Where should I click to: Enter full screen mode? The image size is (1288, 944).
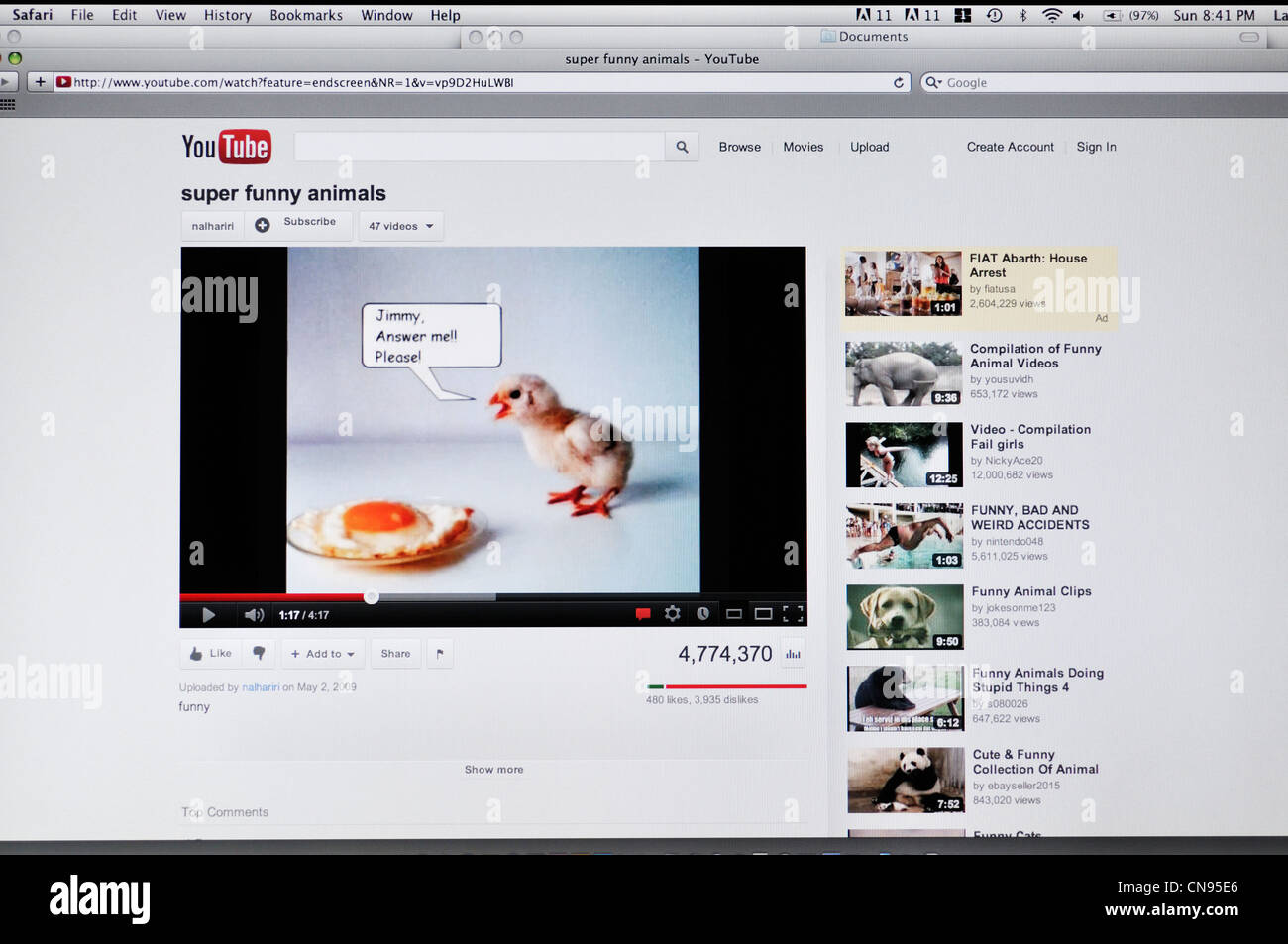(x=793, y=614)
